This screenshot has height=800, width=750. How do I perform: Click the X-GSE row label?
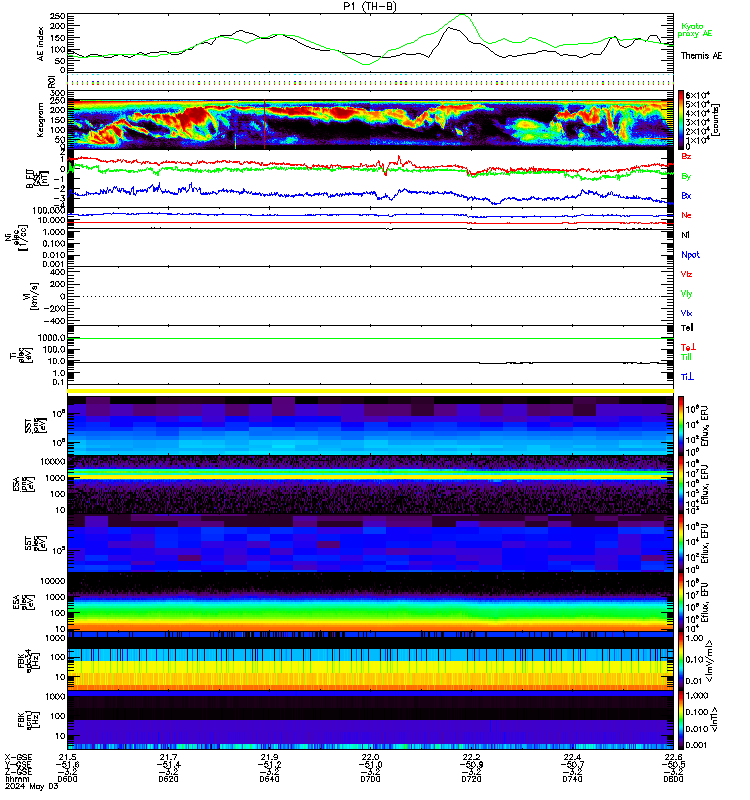[x=18, y=757]
